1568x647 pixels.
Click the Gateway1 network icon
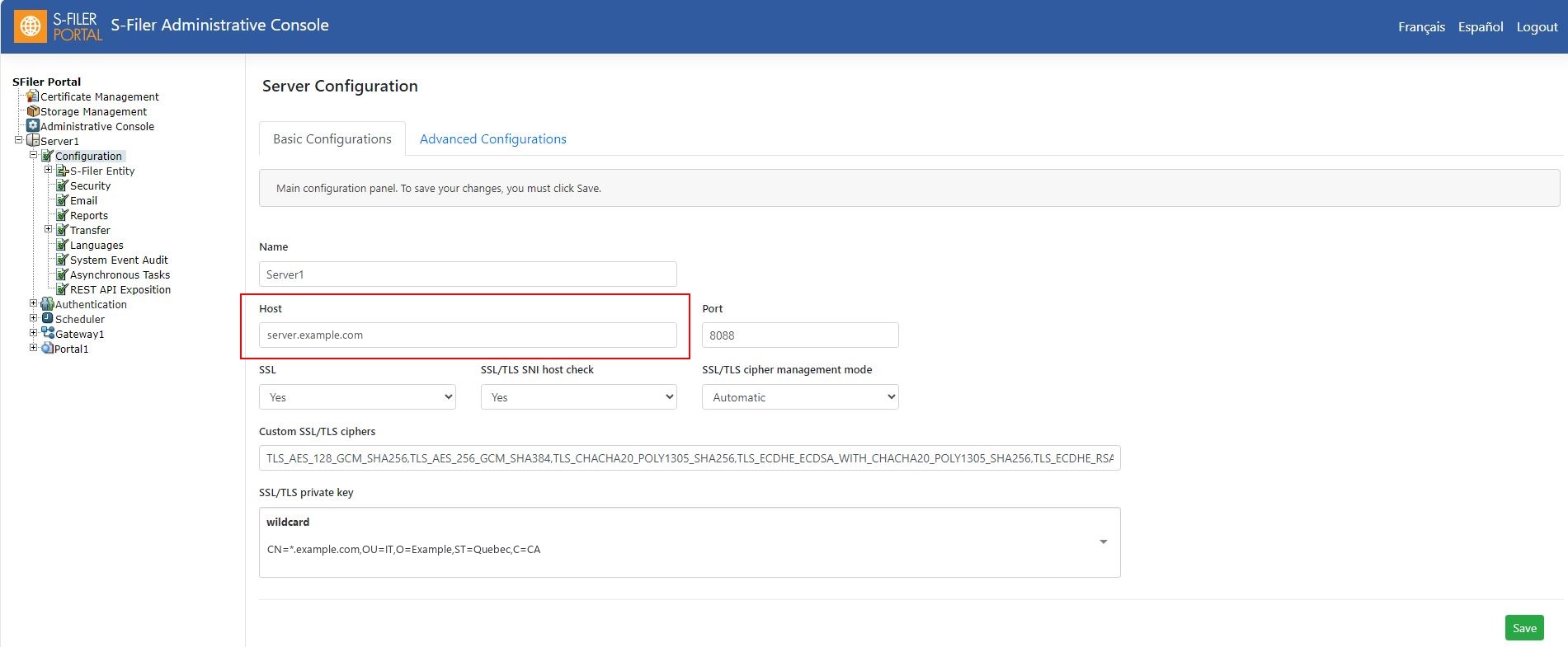tap(48, 334)
